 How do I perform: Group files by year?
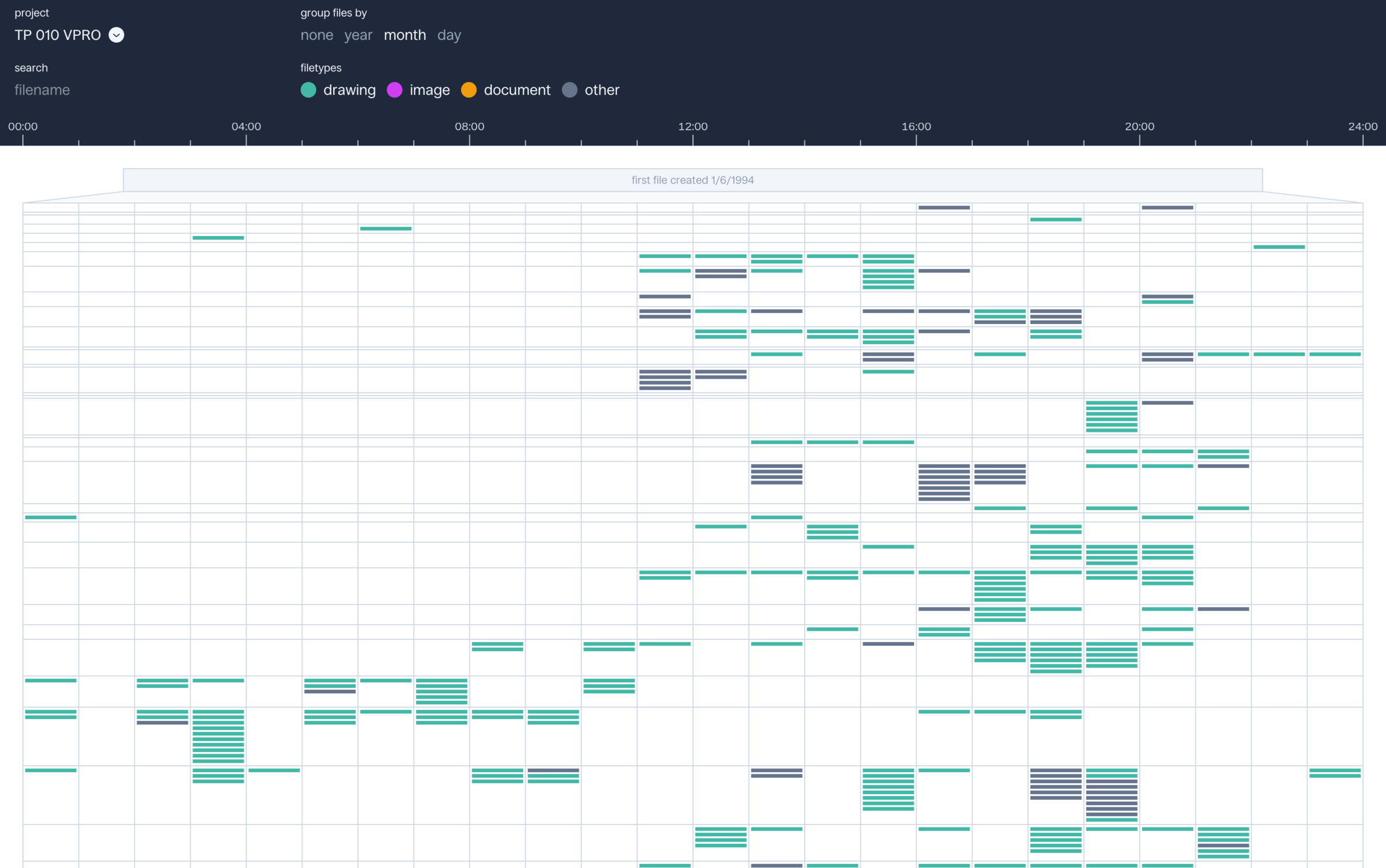coord(358,35)
